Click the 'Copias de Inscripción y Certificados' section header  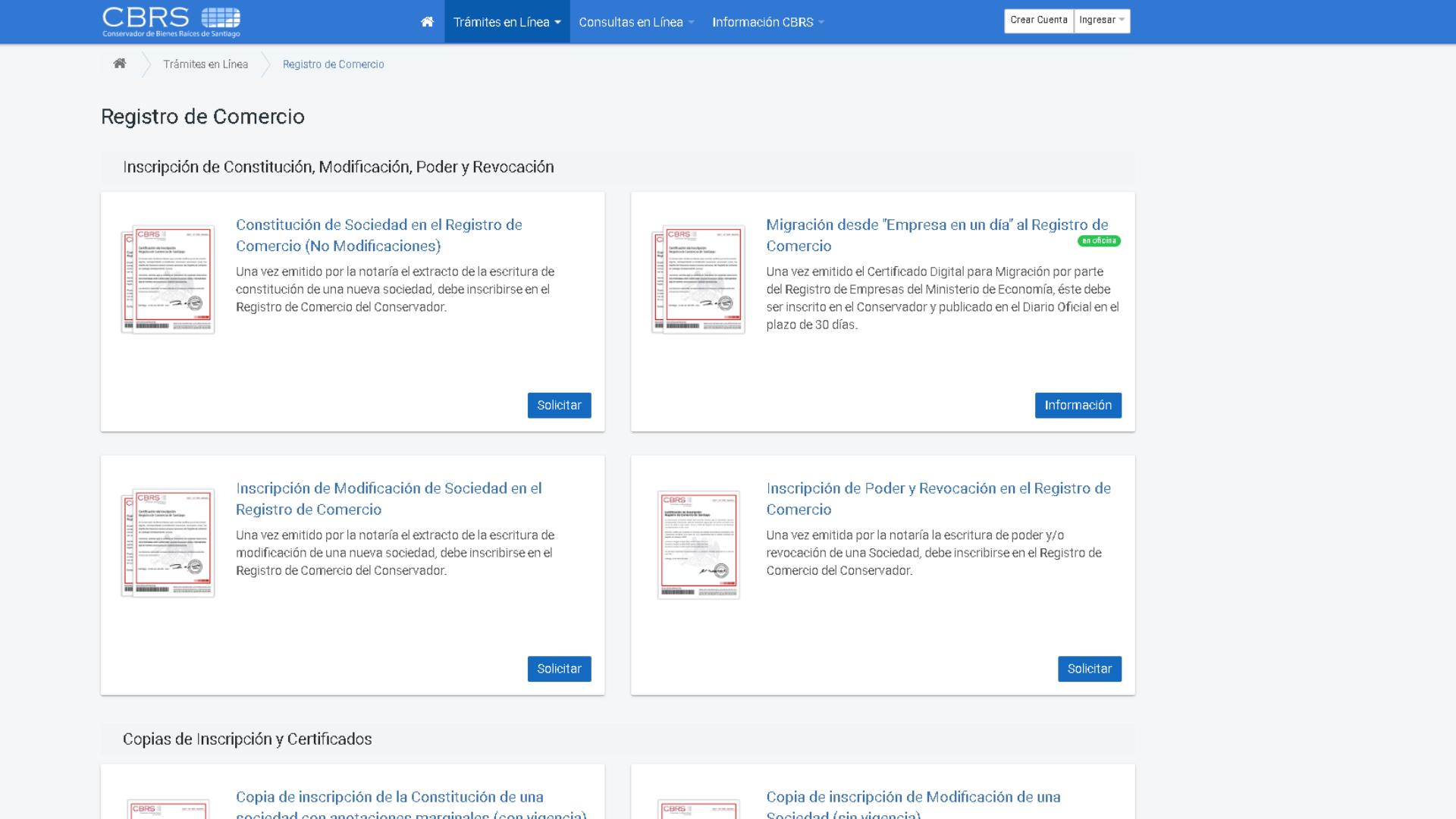click(247, 739)
